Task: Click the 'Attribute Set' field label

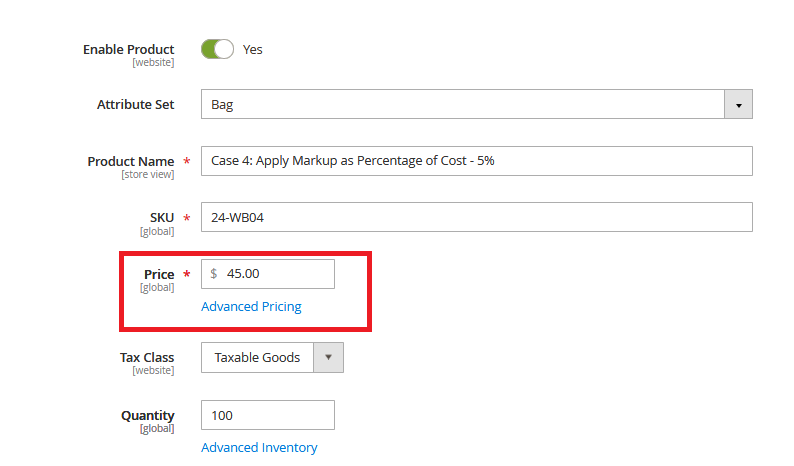Action: [135, 104]
